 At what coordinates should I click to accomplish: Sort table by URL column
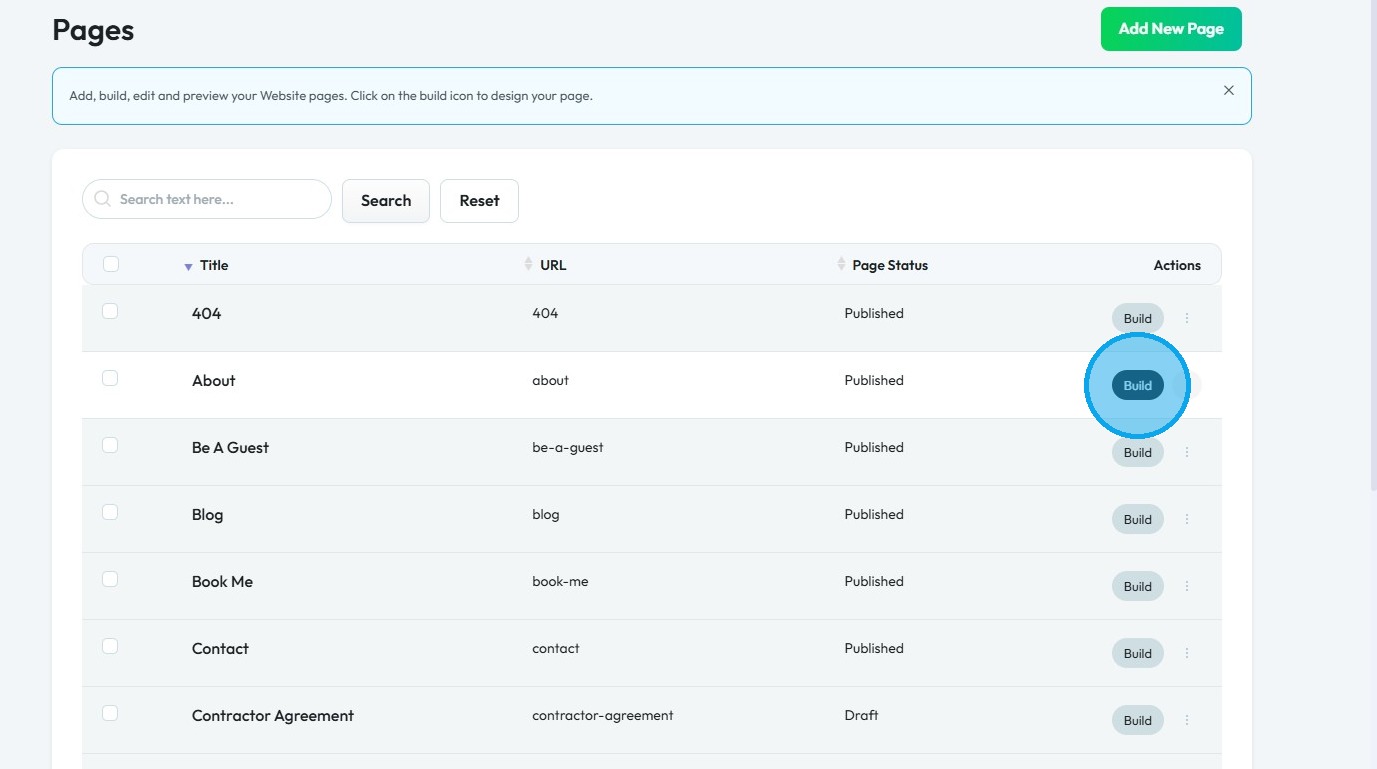point(529,264)
